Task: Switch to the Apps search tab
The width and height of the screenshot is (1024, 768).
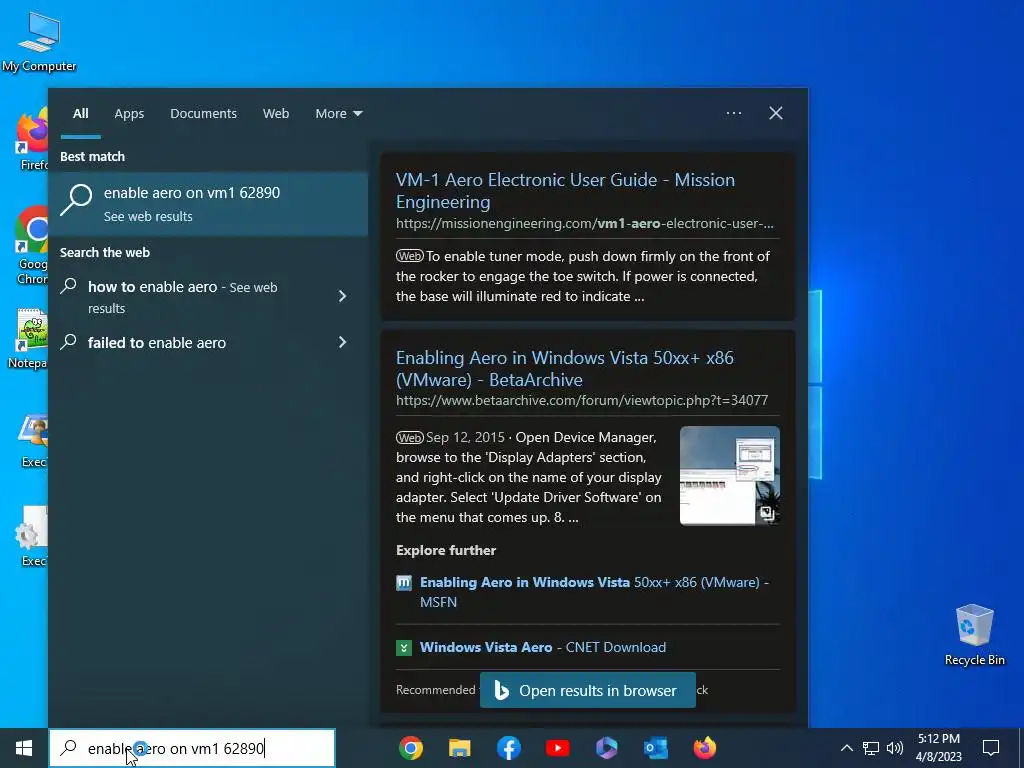Action: (x=129, y=114)
